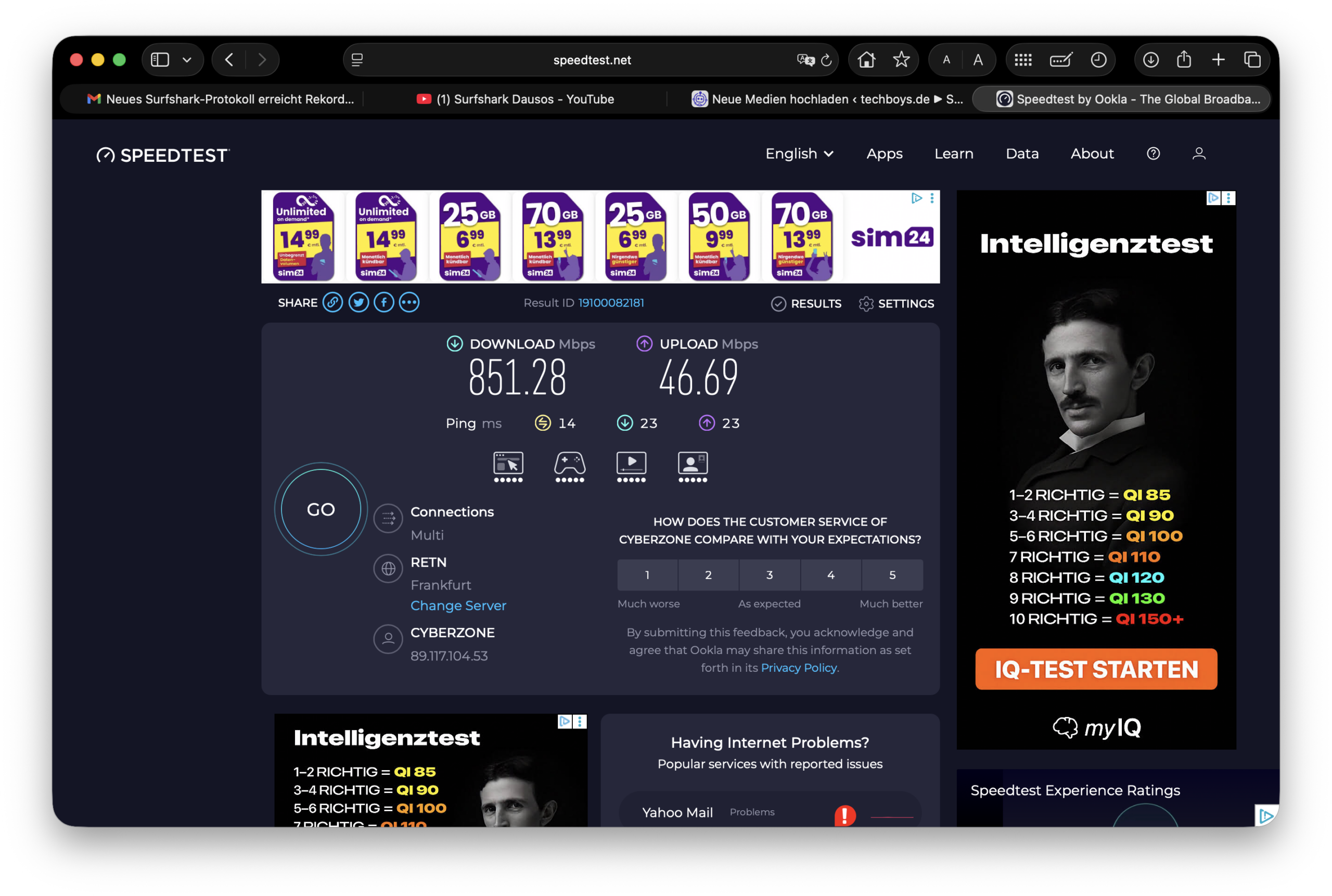This screenshot has height=896, width=1332.
Task: Show browsing history clock icon
Action: pos(1098,59)
